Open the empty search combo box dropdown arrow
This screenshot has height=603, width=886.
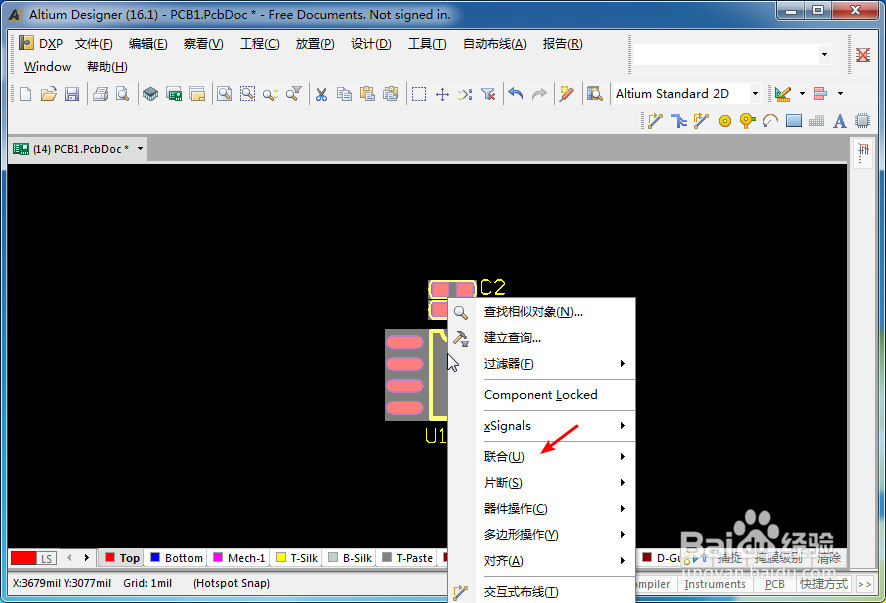(824, 55)
